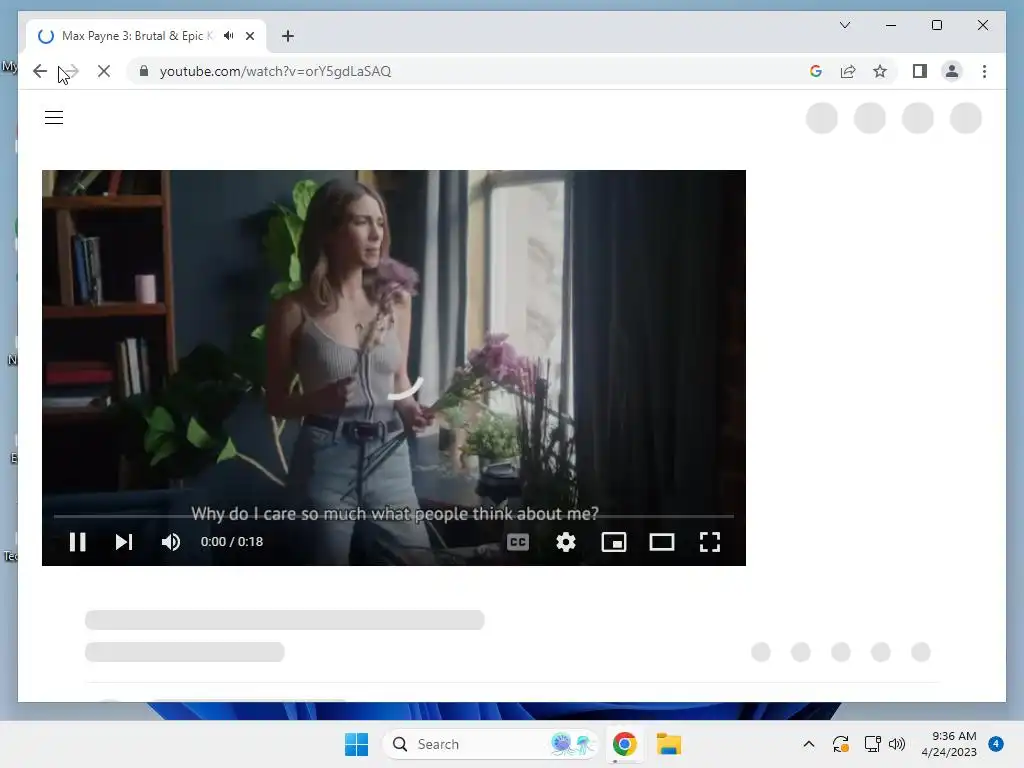The width and height of the screenshot is (1024, 768).
Task: Minimize the Chrome window
Action: tap(891, 25)
